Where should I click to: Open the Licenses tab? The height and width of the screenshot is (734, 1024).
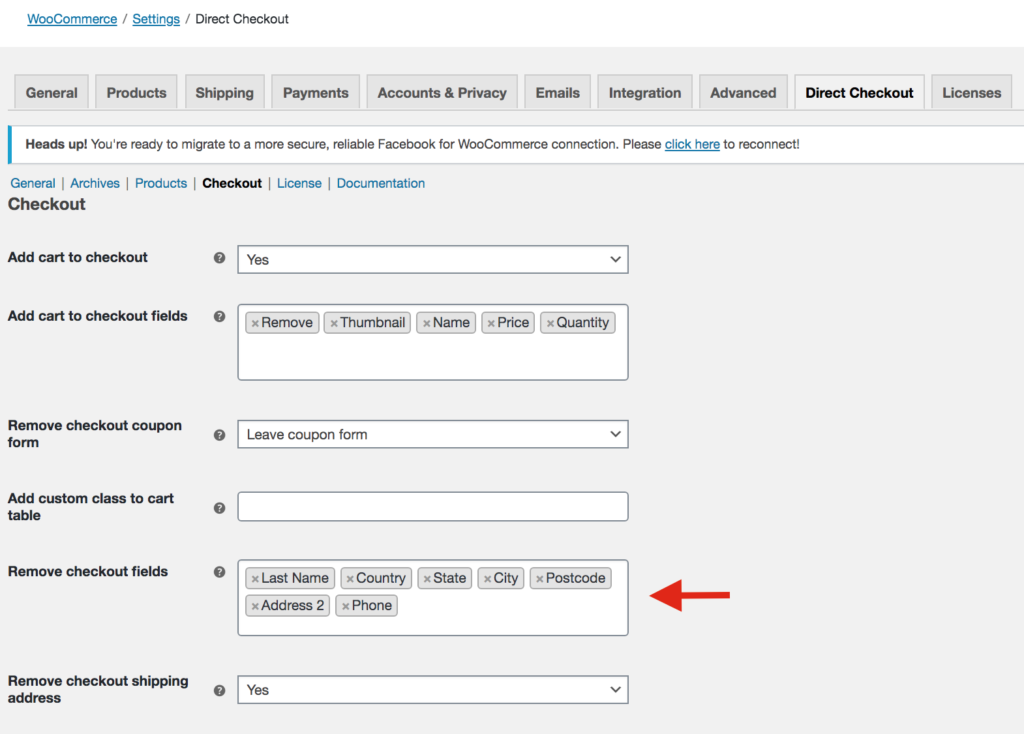(x=972, y=93)
